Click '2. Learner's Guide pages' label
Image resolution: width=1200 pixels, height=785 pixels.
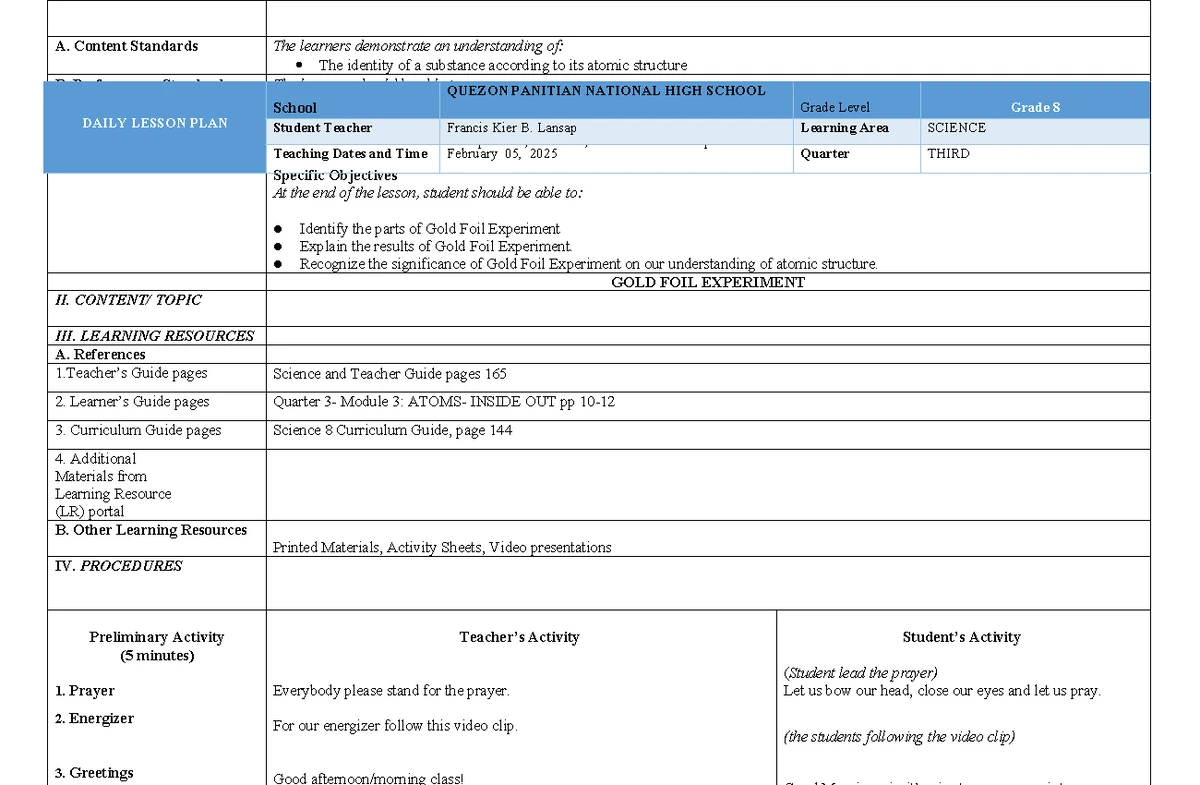(132, 402)
